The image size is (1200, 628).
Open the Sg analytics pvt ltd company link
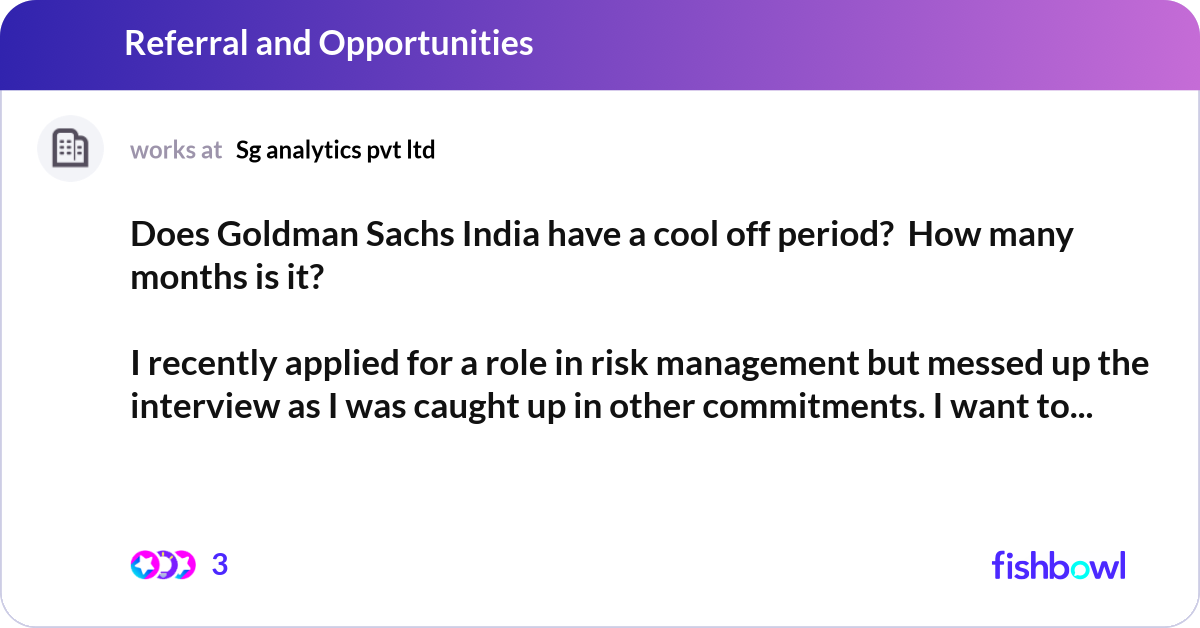pyautogui.click(x=335, y=150)
